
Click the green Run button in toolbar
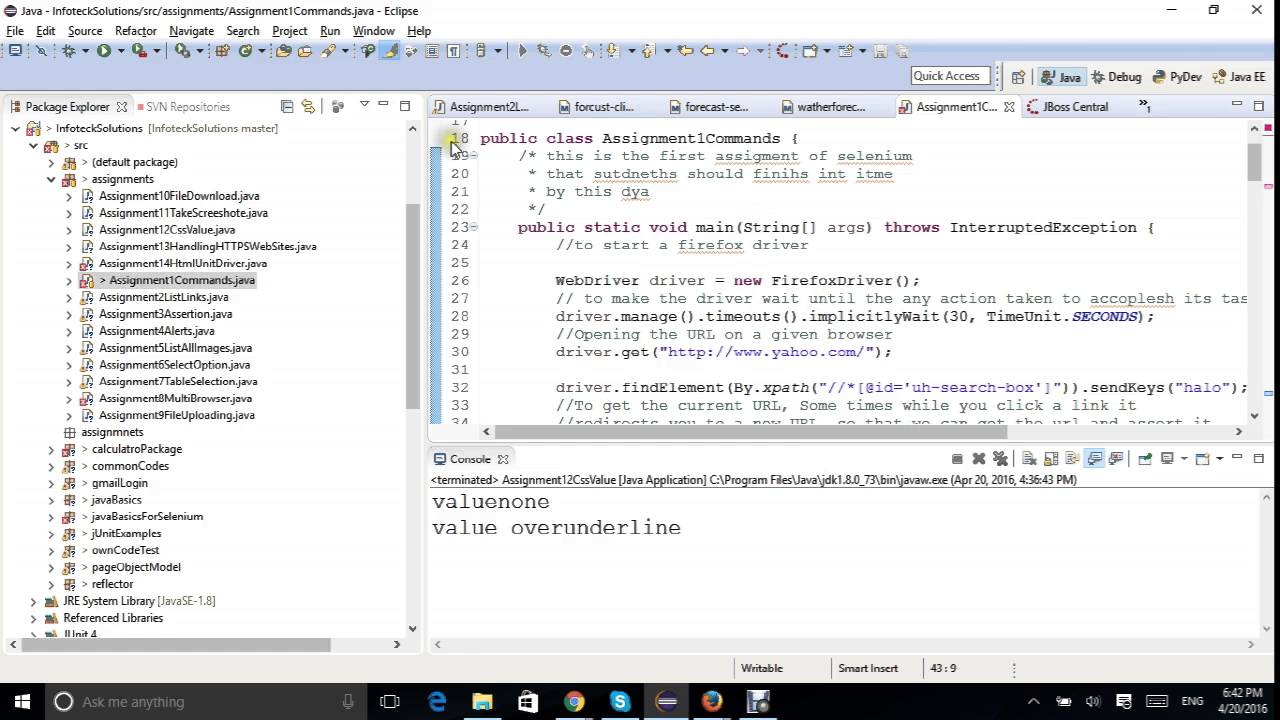point(103,50)
